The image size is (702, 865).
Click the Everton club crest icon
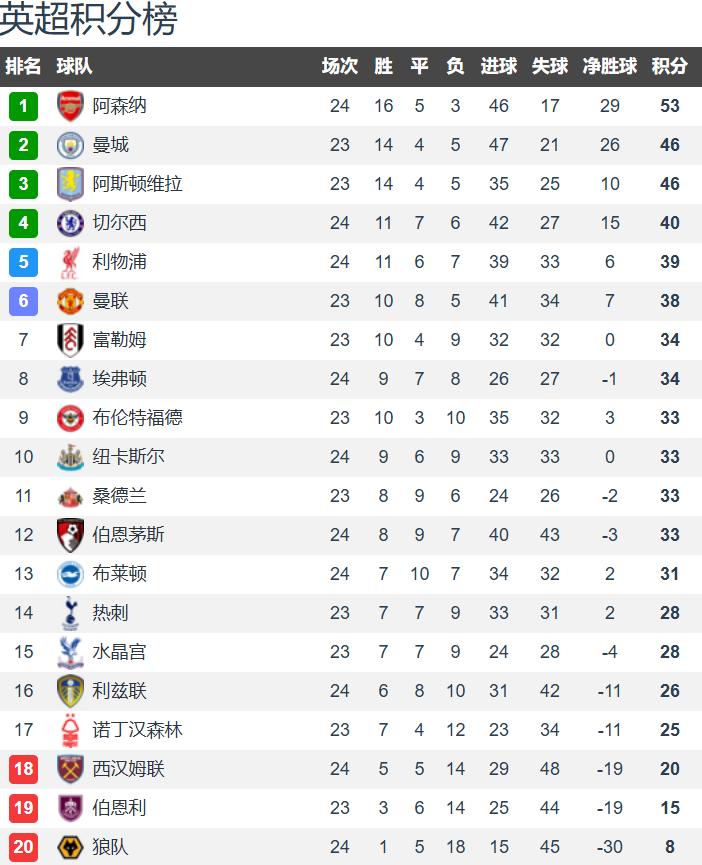pos(70,379)
